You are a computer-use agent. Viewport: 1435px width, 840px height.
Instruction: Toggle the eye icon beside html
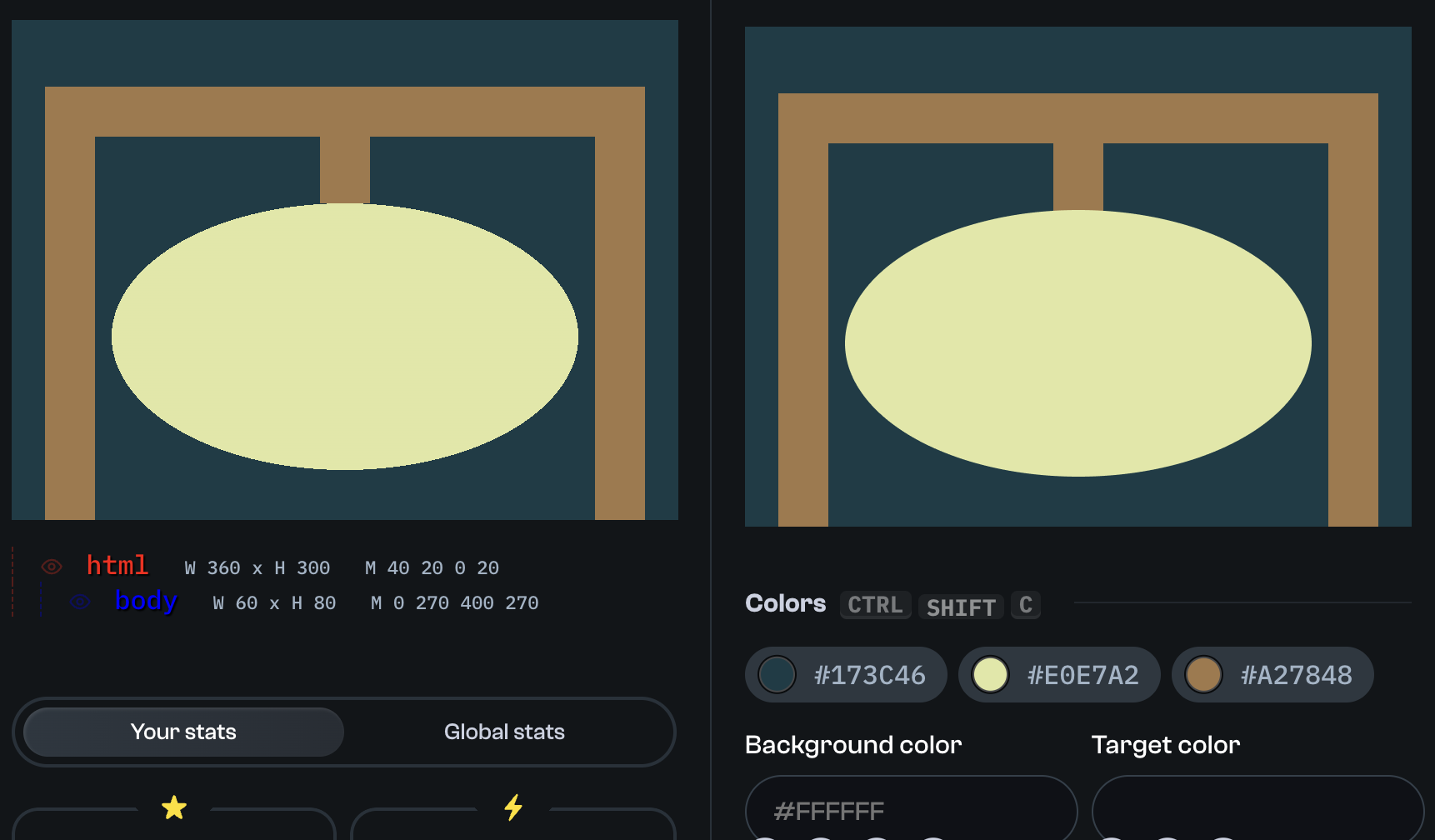point(52,567)
